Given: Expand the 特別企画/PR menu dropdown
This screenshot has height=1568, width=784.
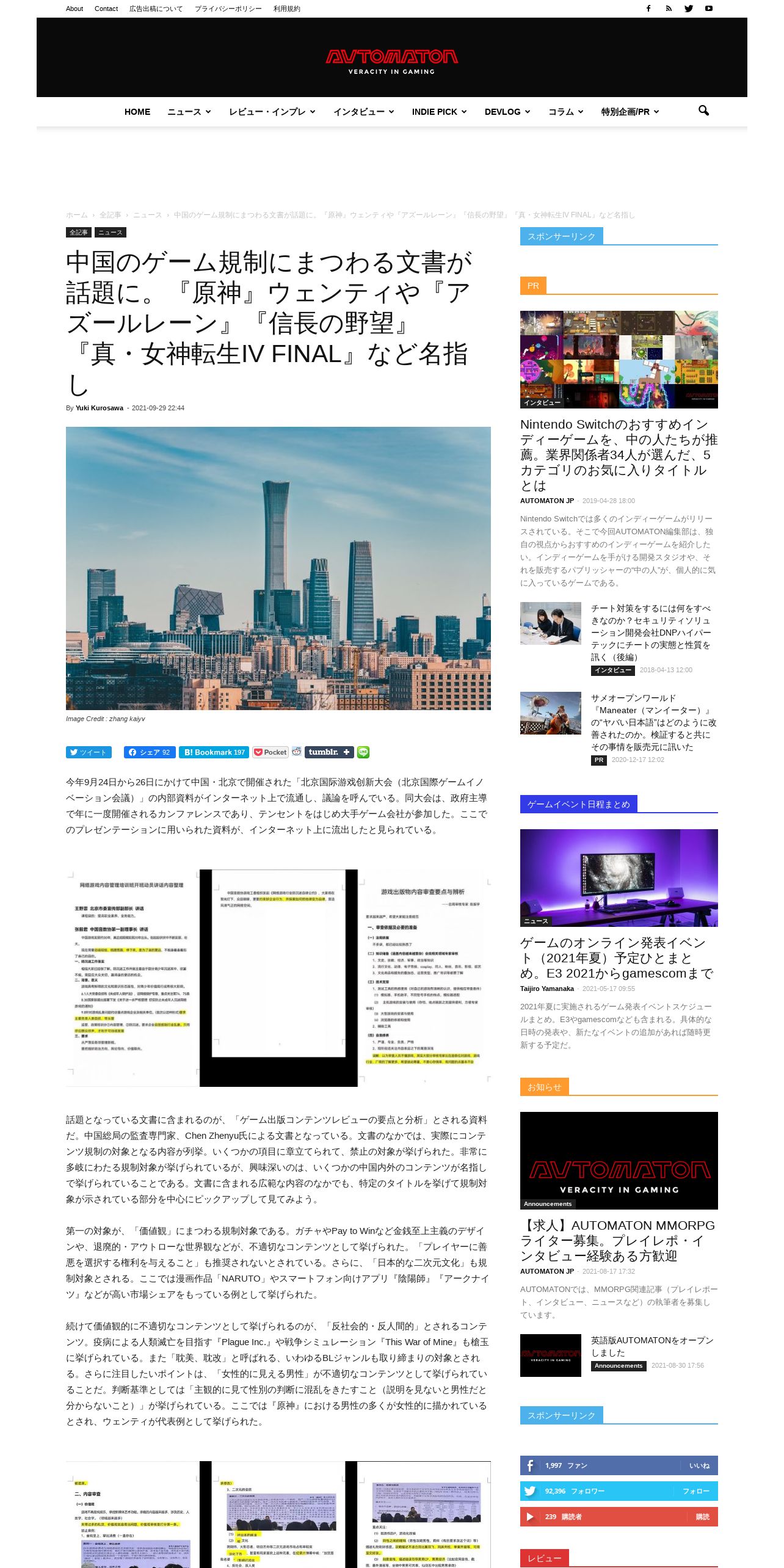Looking at the screenshot, I should click(630, 112).
